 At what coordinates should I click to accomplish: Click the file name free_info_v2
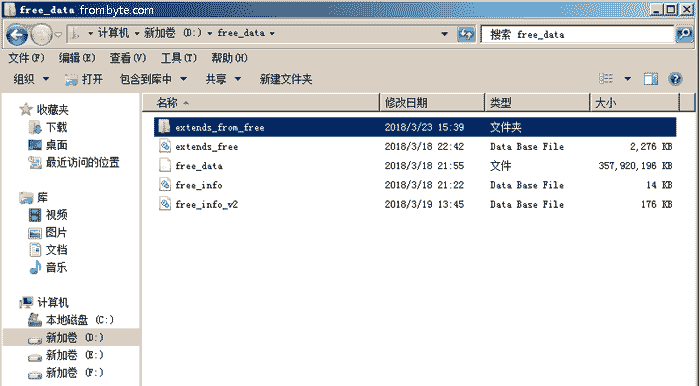click(x=206, y=205)
